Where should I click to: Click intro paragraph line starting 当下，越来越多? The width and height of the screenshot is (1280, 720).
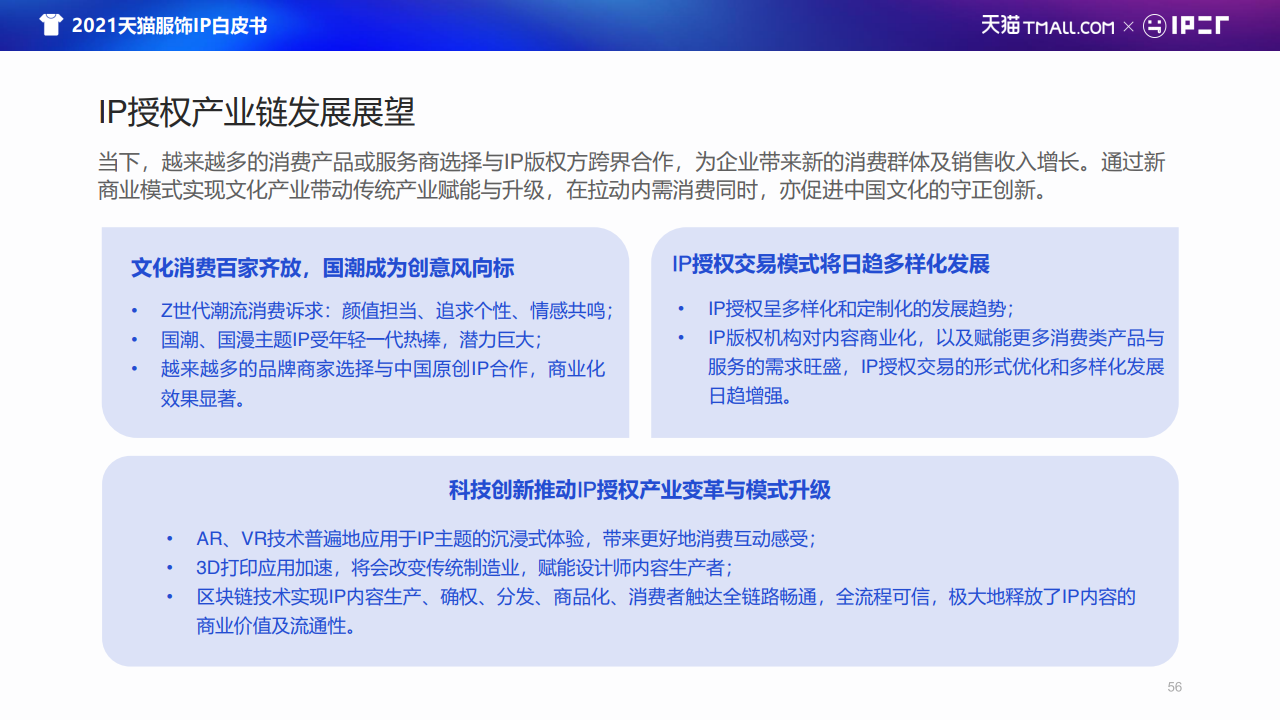pyautogui.click(x=632, y=162)
